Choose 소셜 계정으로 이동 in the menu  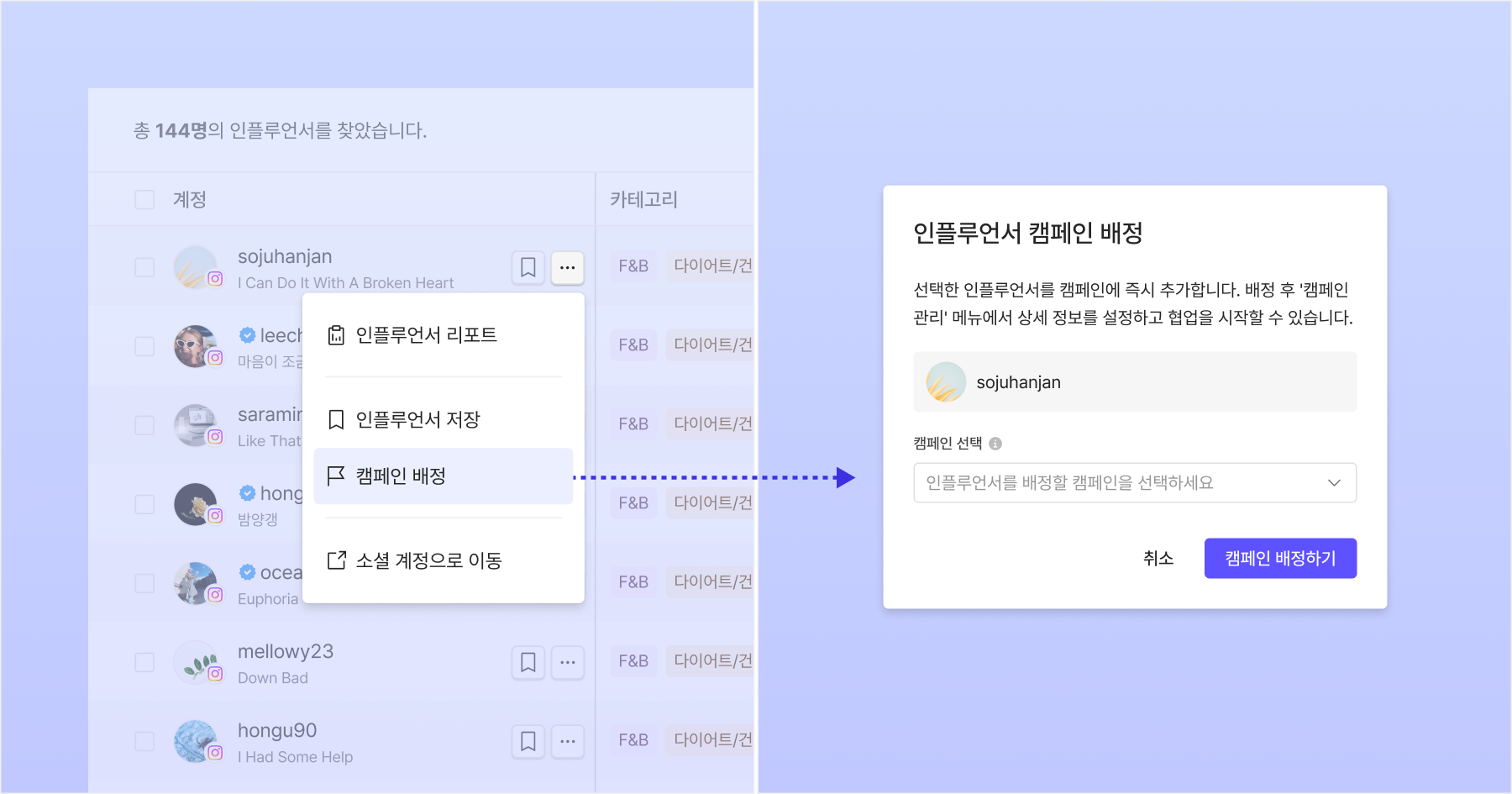click(443, 560)
